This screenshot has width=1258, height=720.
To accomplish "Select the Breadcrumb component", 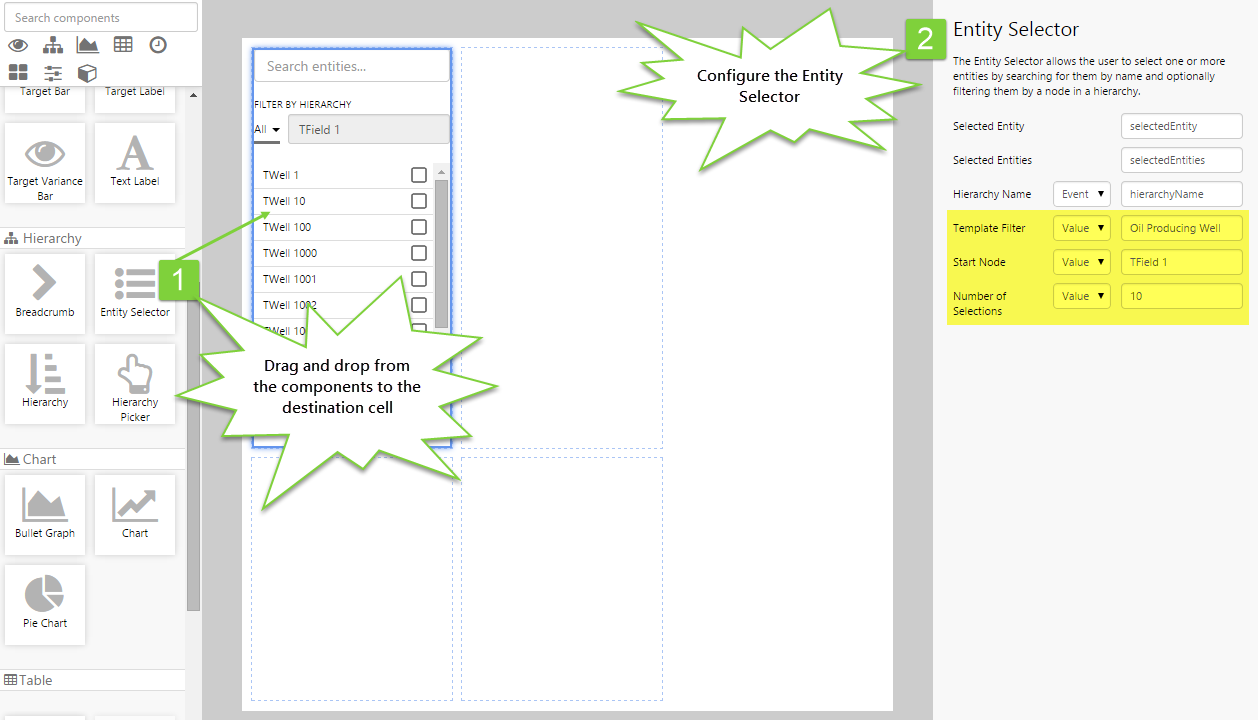I will pyautogui.click(x=45, y=292).
